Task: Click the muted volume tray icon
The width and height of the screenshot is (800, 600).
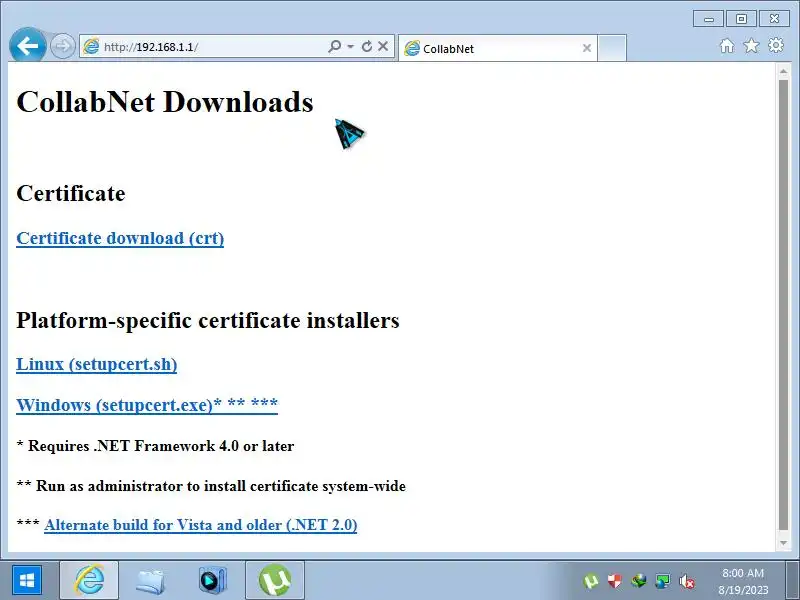Action: [x=687, y=581]
